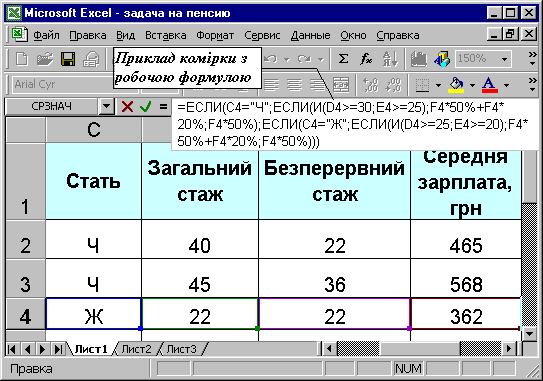Undo last action with Undo arrow
Viewport: 543px width, 381px height.
270,59
